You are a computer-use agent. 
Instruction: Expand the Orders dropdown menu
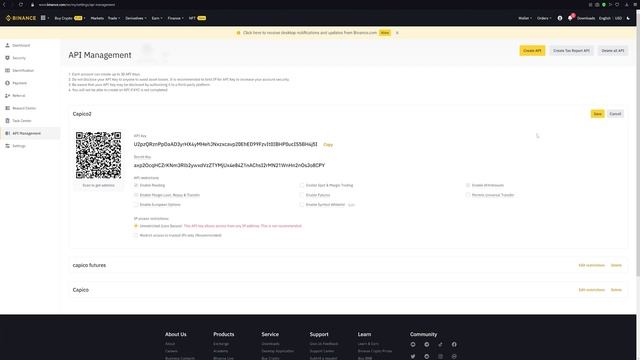[x=544, y=18]
